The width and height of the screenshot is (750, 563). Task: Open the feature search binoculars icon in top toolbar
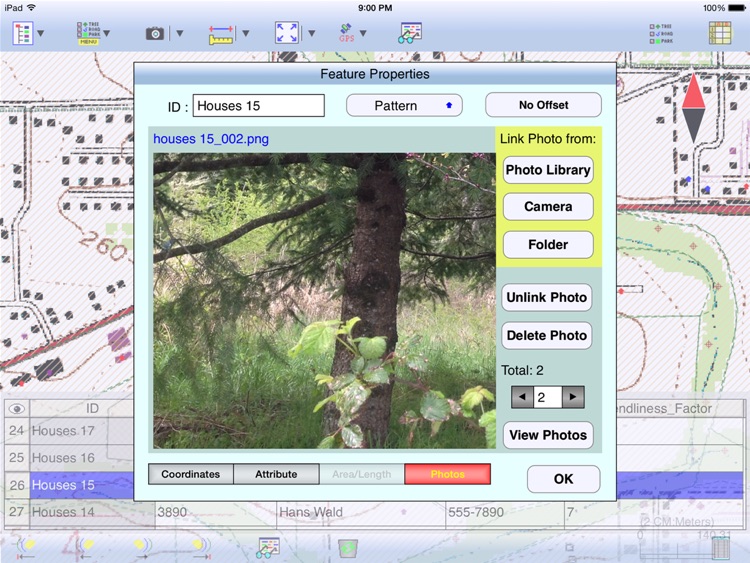[410, 33]
